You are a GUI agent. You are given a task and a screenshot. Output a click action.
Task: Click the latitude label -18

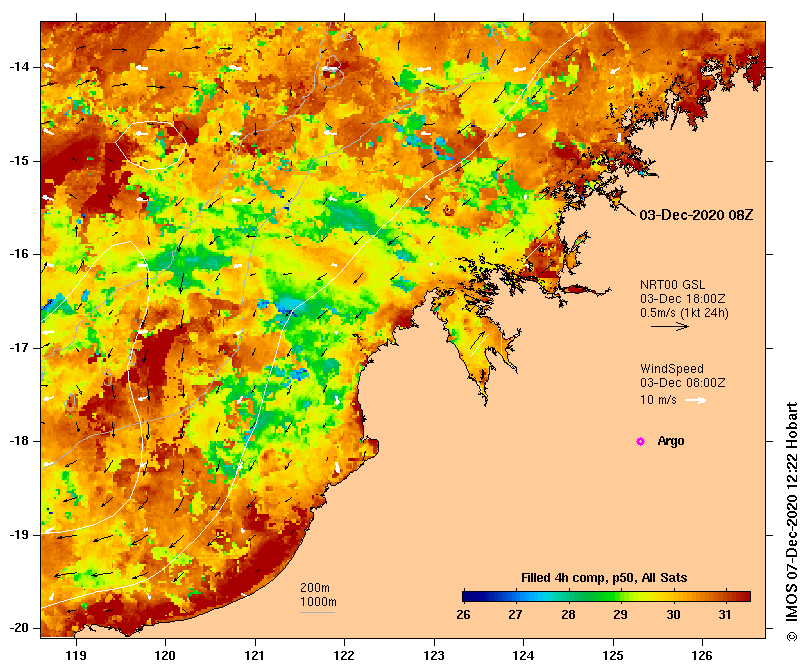coord(19,441)
